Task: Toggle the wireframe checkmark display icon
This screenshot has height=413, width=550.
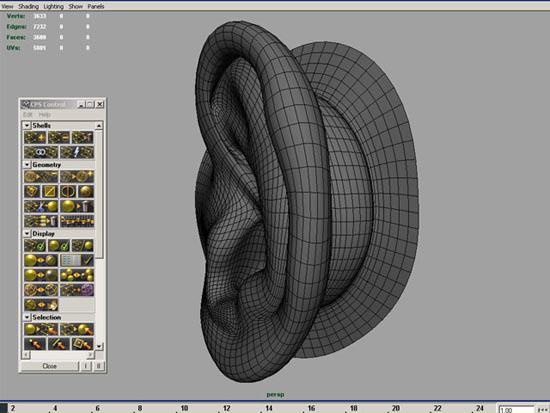Action: (x=35, y=245)
